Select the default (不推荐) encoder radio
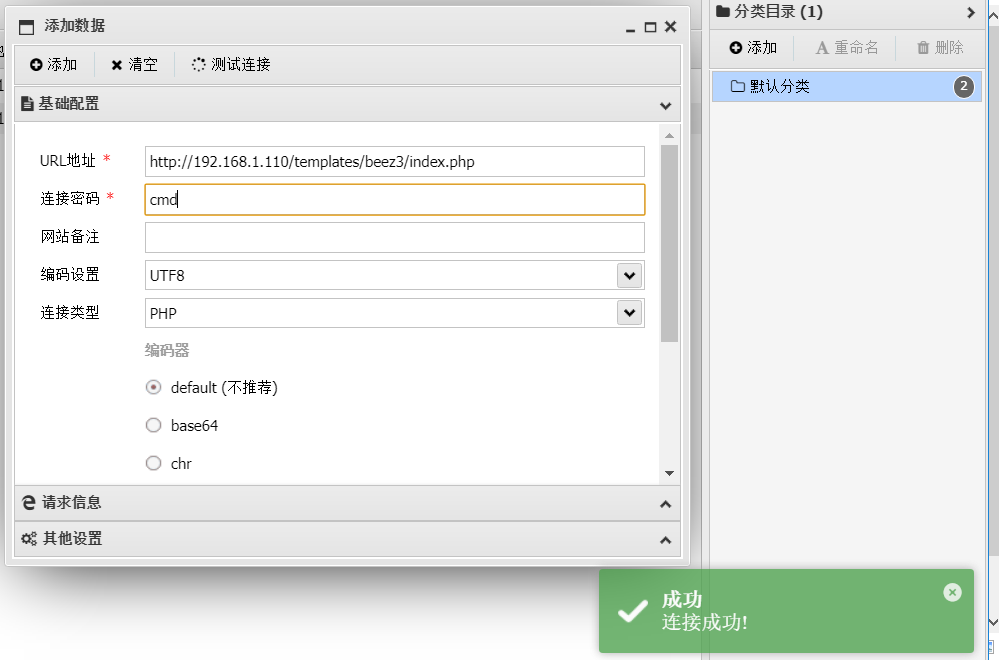 tap(154, 387)
